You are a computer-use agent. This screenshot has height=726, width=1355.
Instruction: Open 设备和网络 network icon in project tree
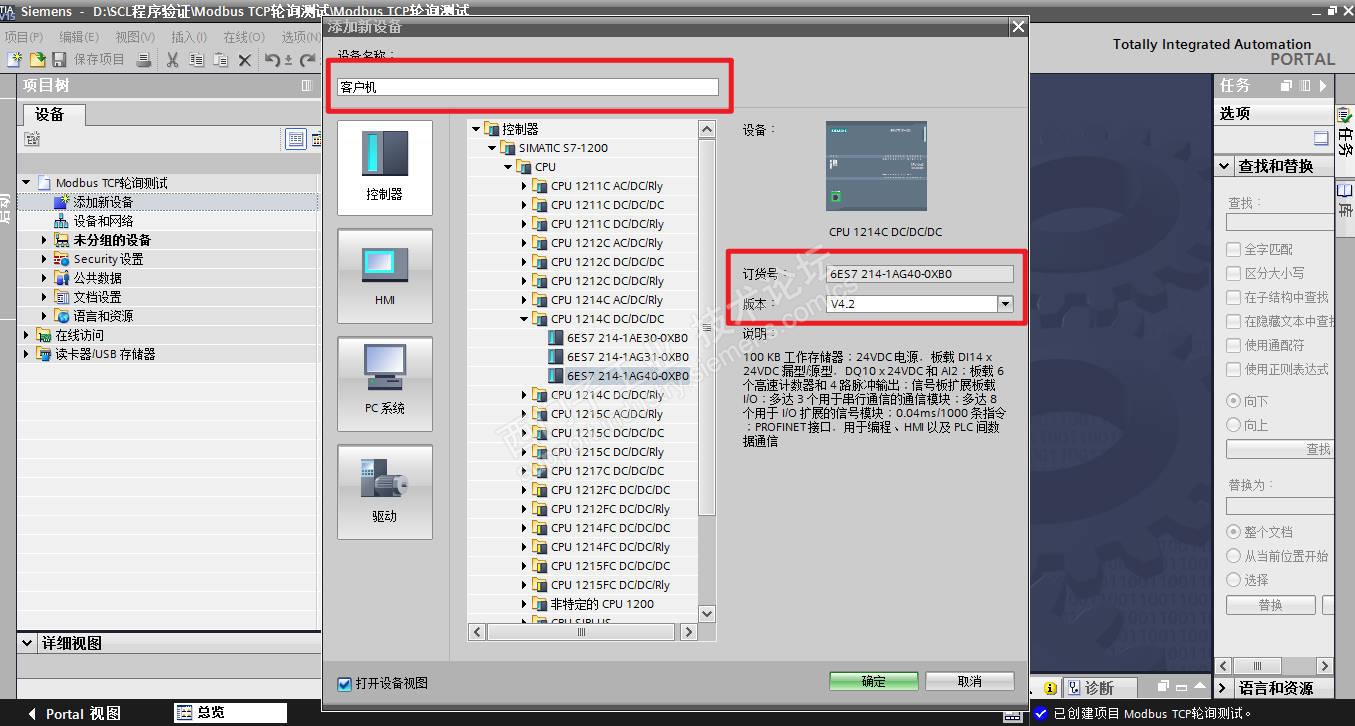62,221
